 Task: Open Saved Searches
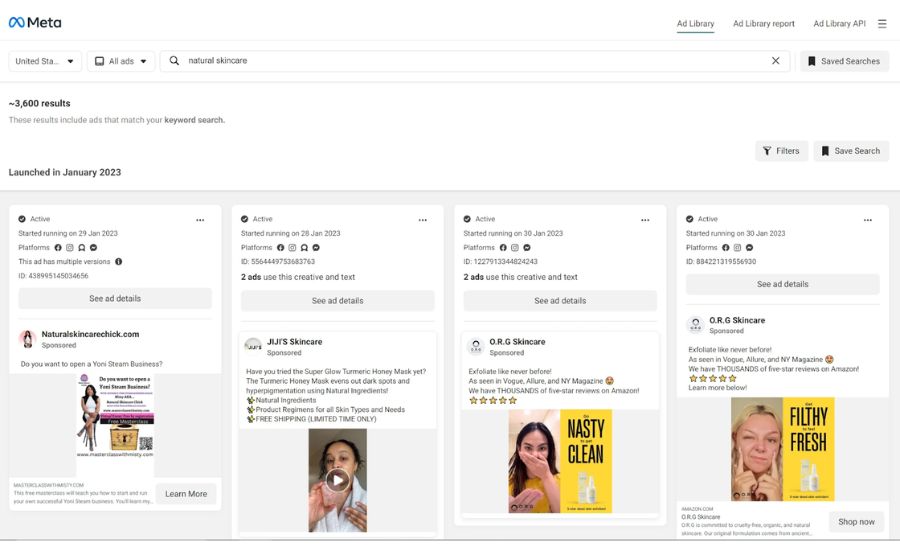pos(844,61)
